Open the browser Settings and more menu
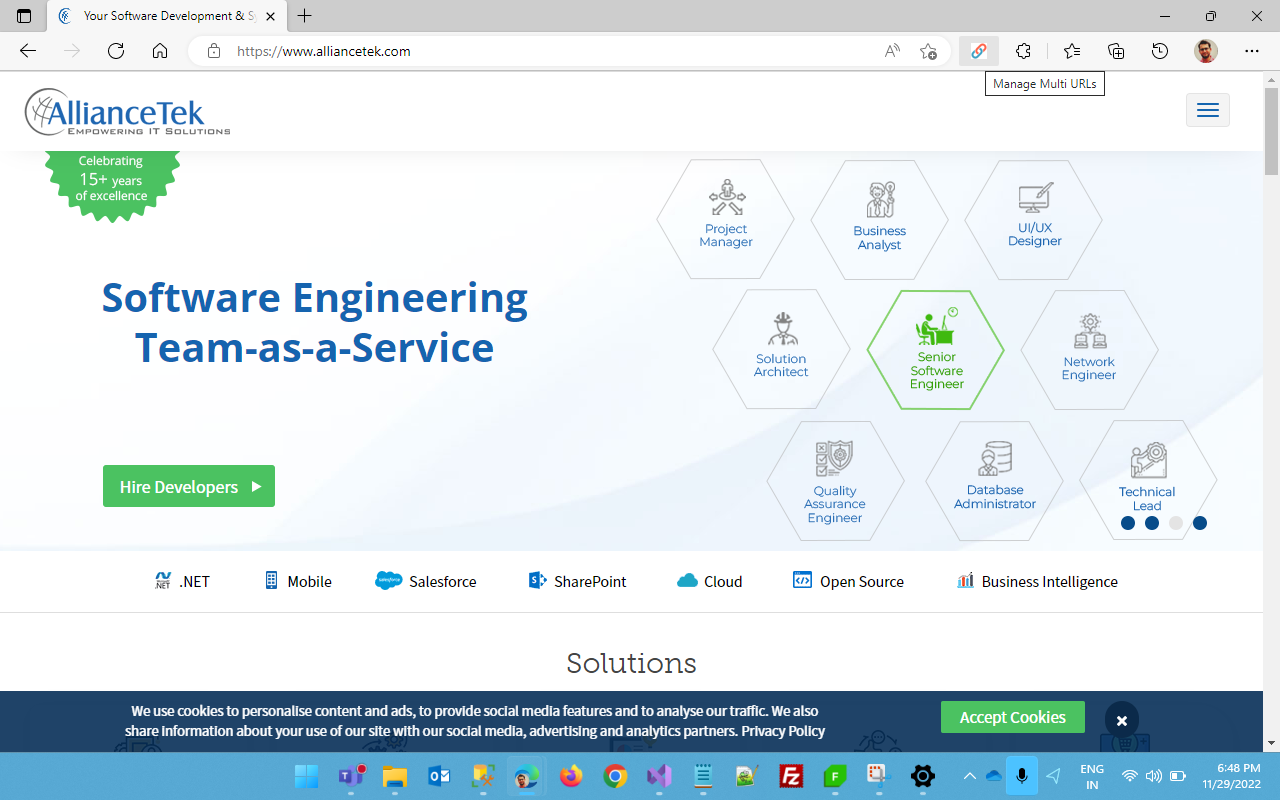 pos(1252,51)
